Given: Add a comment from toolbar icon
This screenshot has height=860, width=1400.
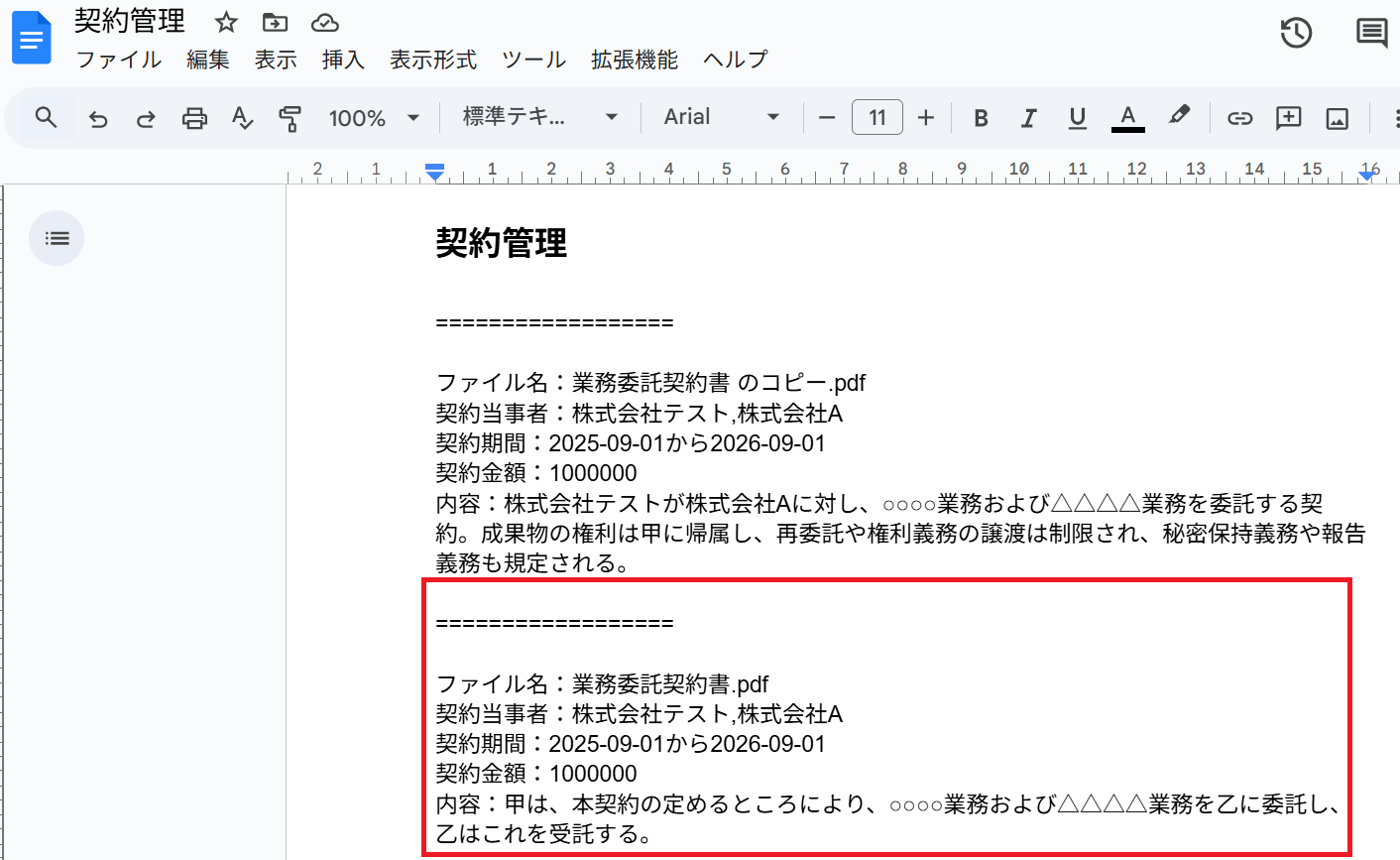Looking at the screenshot, I should 1288,118.
